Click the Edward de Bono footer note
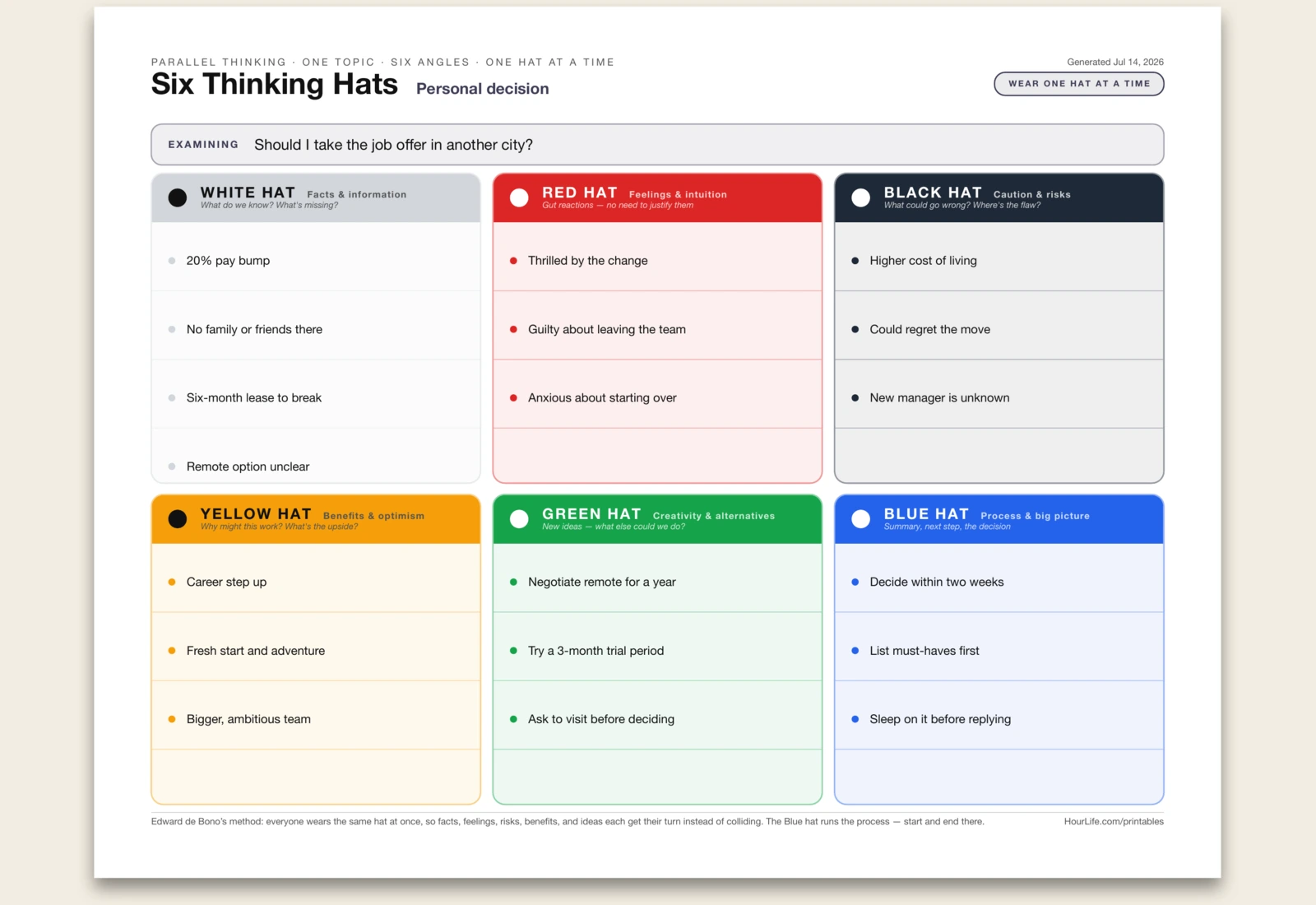This screenshot has height=905, width=1316. coord(568,822)
